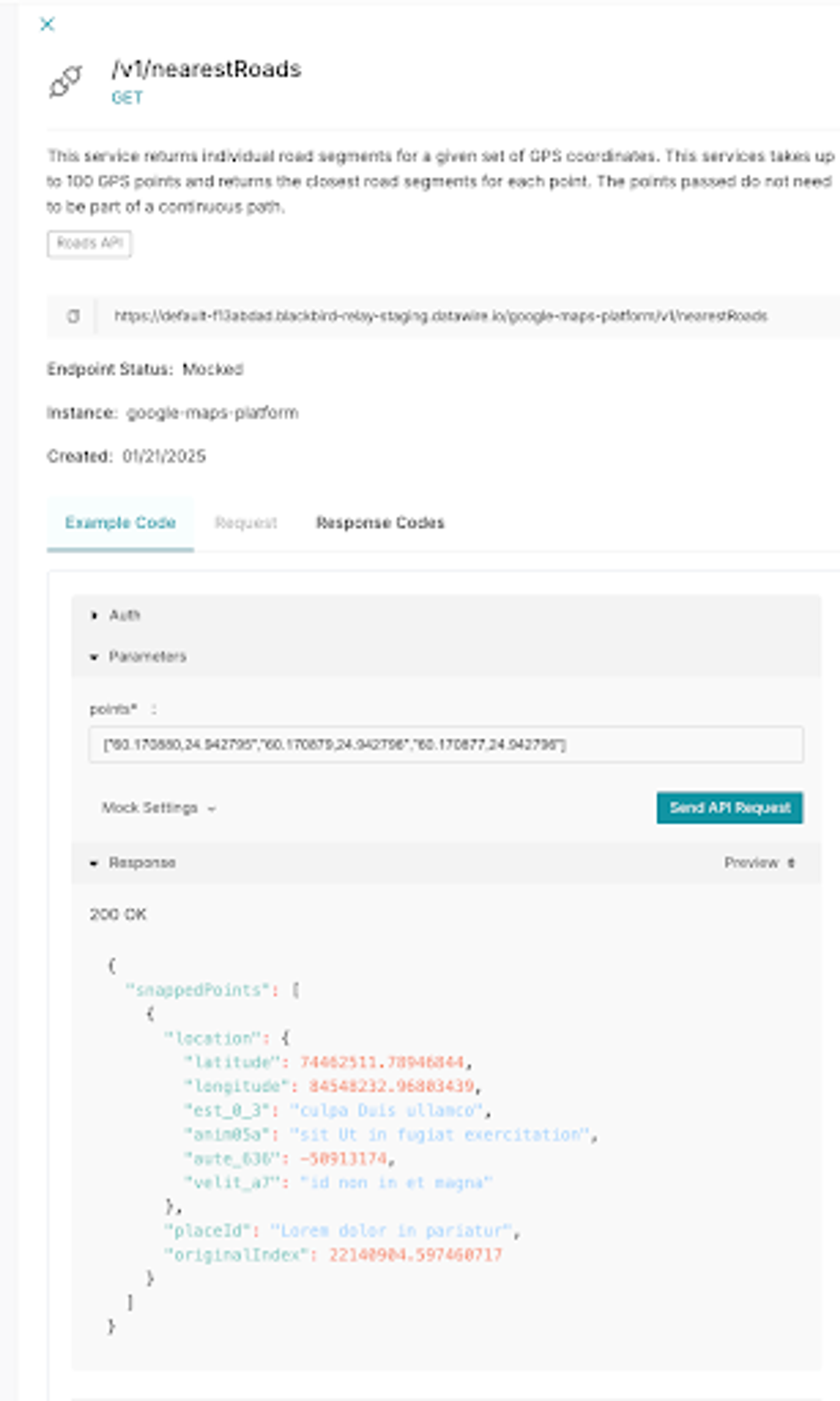Click the "longitude" value in the response
840x1401 pixels.
pyautogui.click(x=391, y=1086)
